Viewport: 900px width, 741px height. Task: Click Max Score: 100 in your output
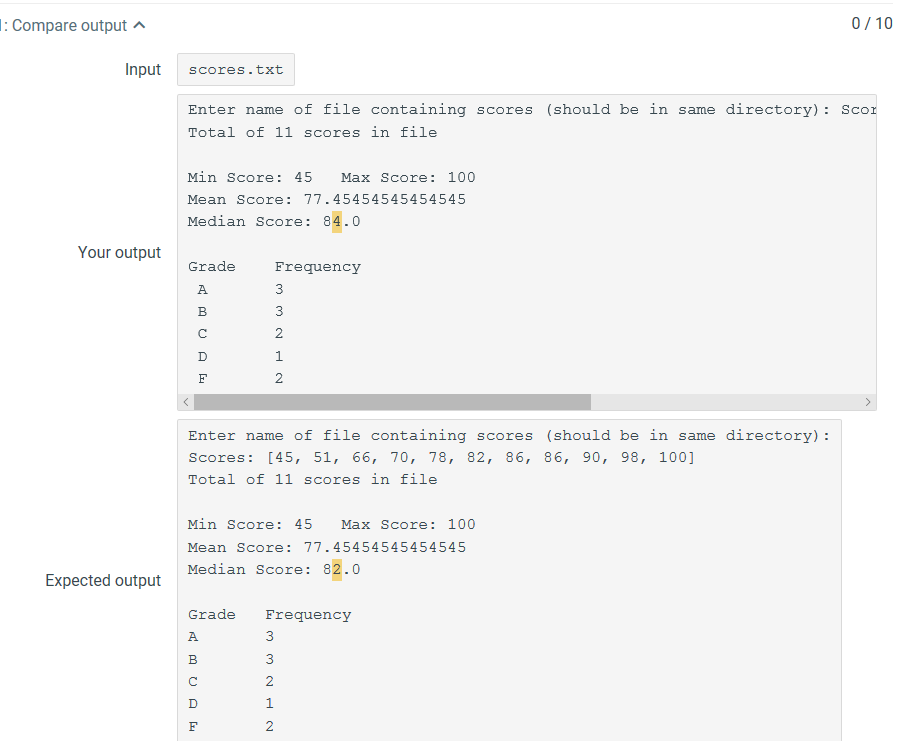408,177
